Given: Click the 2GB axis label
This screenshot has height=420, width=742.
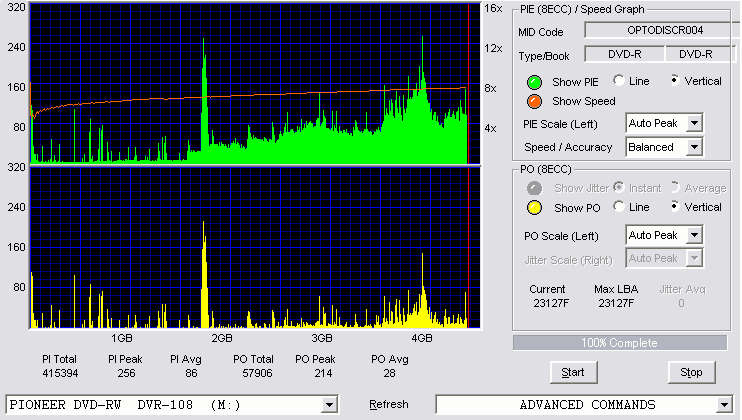Looking at the screenshot, I should coord(222,338).
